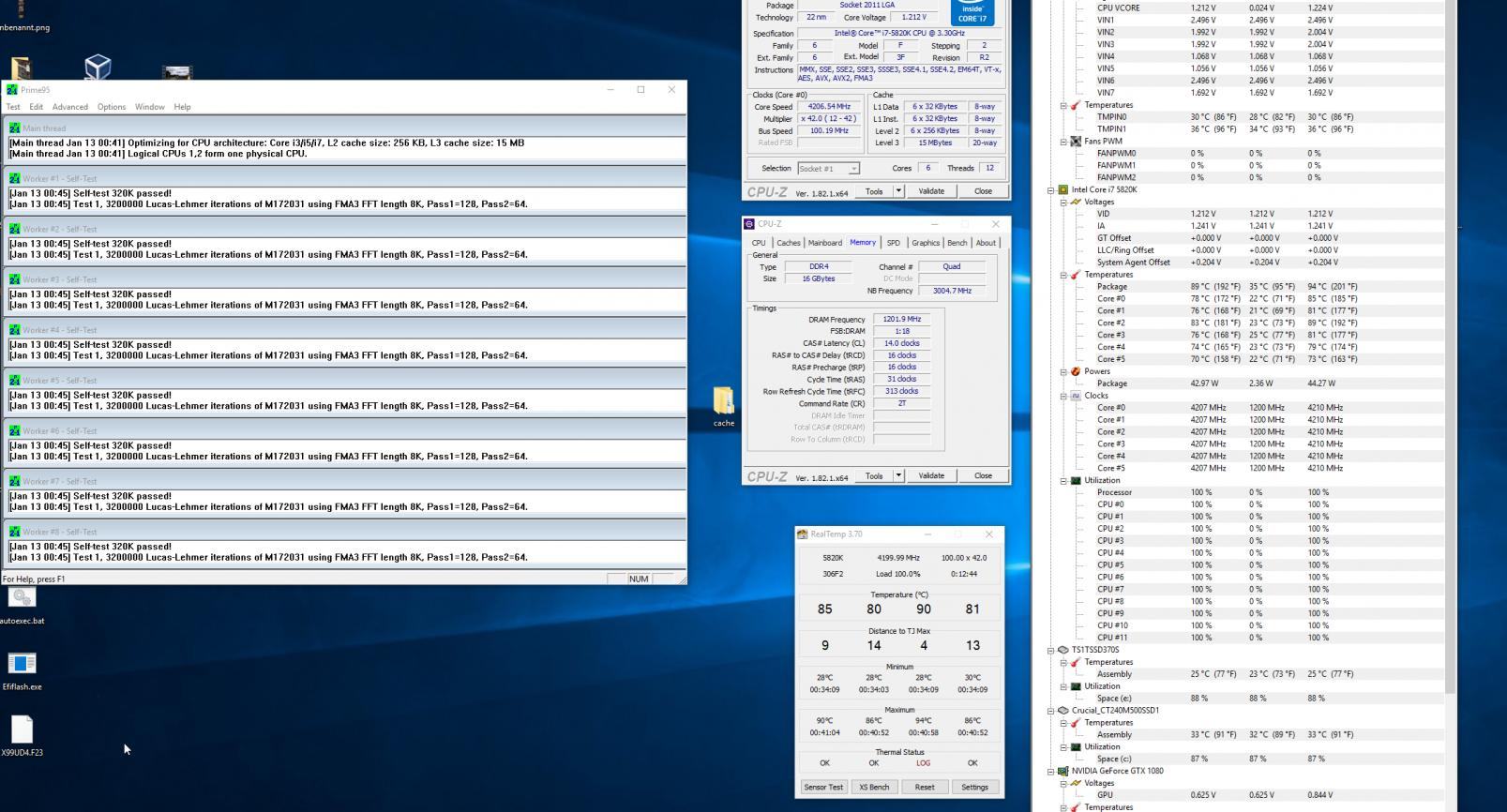Click the Prime95 title bar app icon

click(11, 90)
